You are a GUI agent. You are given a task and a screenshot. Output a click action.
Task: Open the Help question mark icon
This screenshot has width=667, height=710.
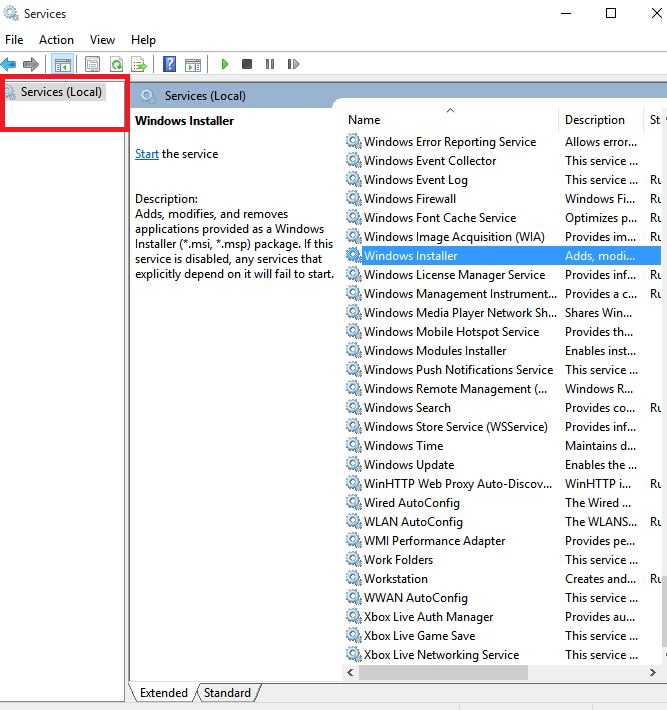point(169,64)
